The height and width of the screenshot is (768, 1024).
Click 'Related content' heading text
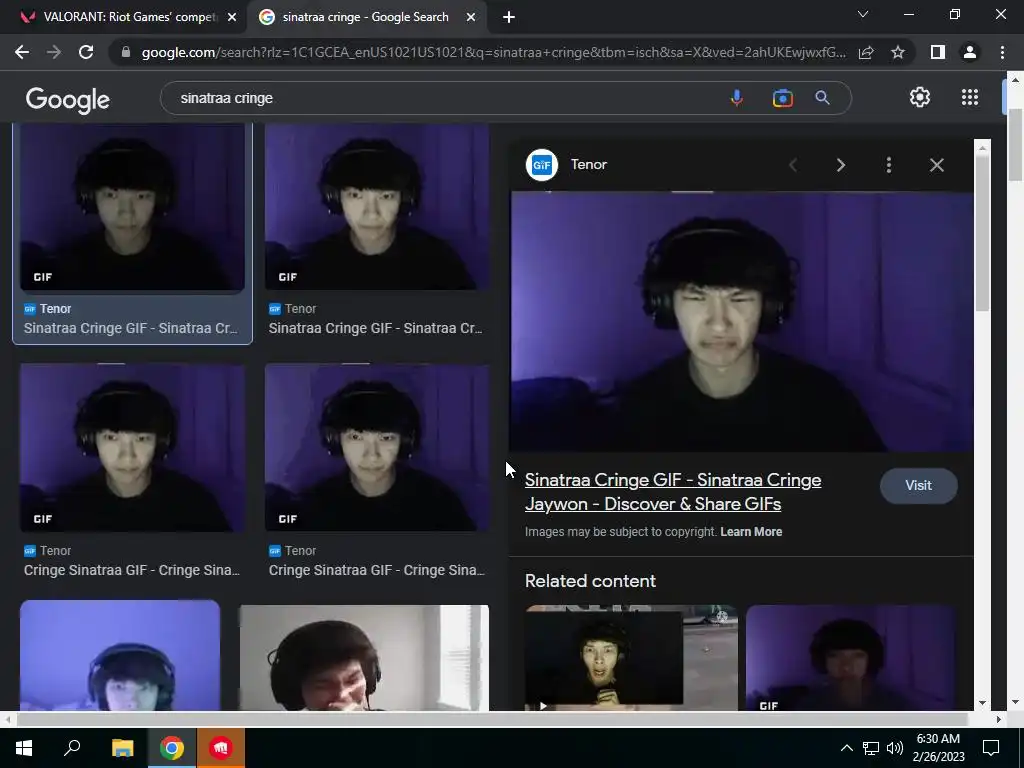pyautogui.click(x=590, y=581)
